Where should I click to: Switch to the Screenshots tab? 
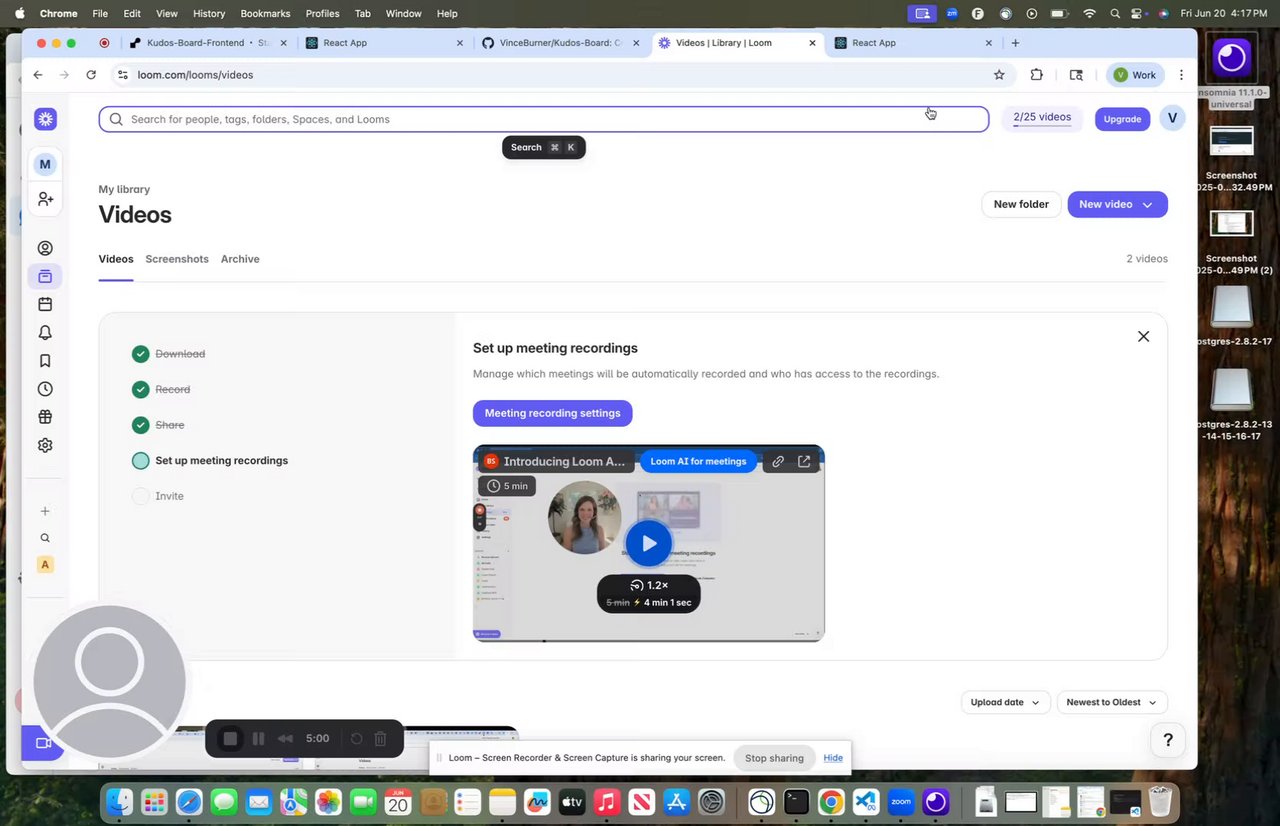click(177, 259)
